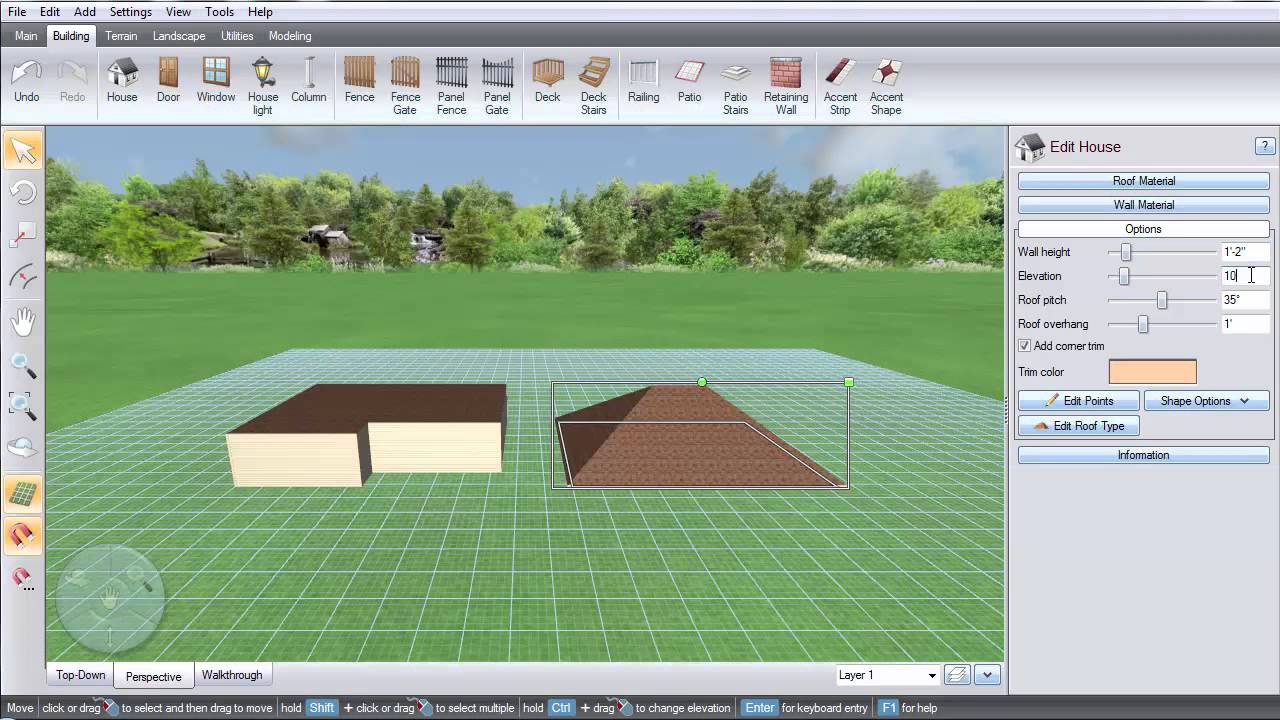Switch to the Utilities tab

pos(237,36)
